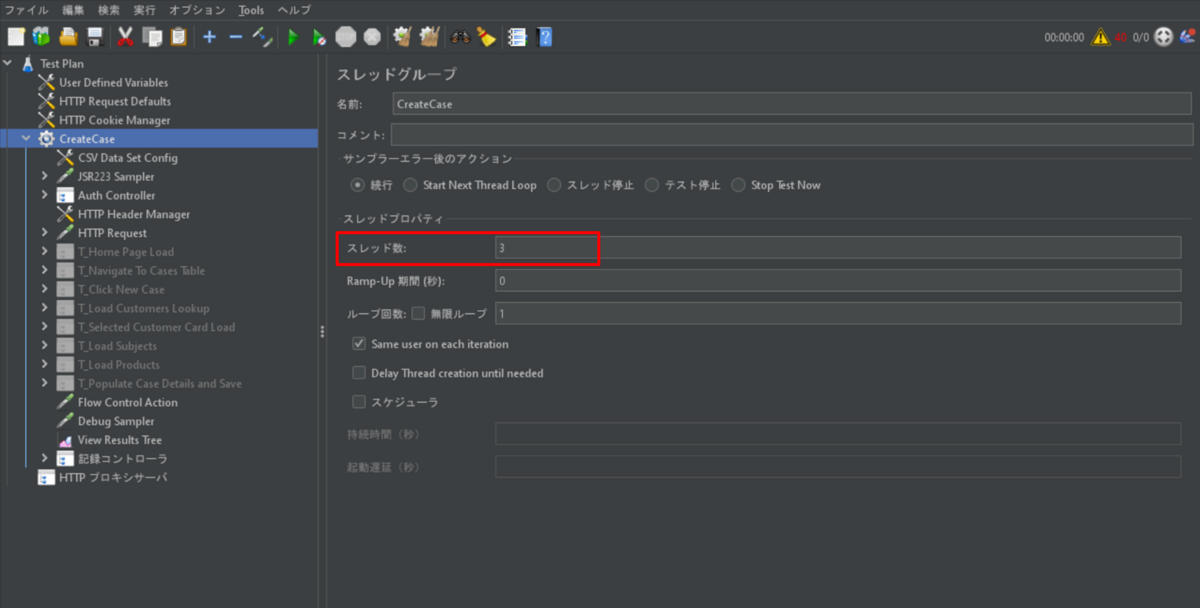The width and height of the screenshot is (1200, 608).
Task: Toggle the 無限ループ checkbox
Action: tap(418, 313)
